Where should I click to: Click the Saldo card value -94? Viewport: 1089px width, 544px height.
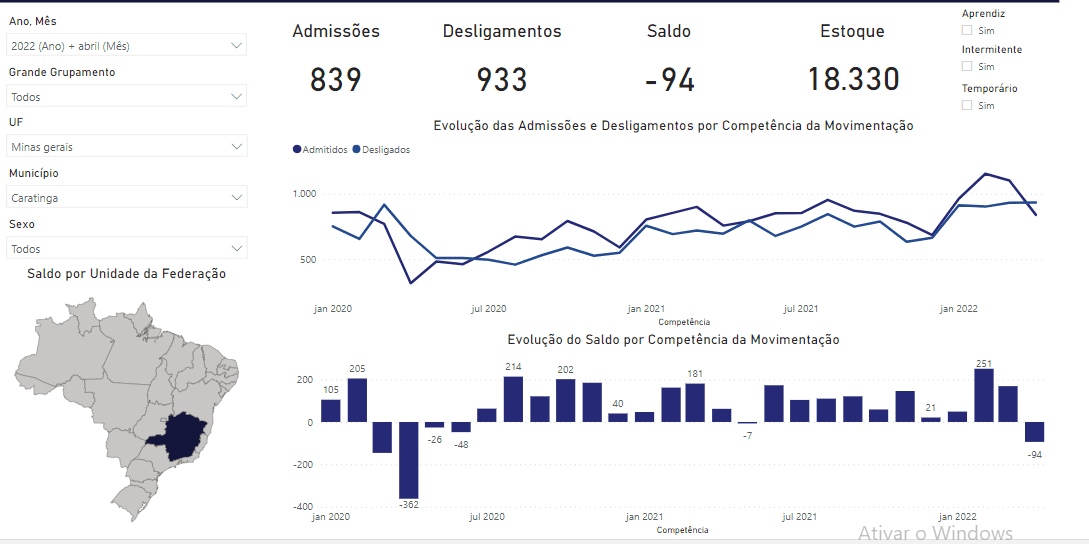pyautogui.click(x=669, y=80)
